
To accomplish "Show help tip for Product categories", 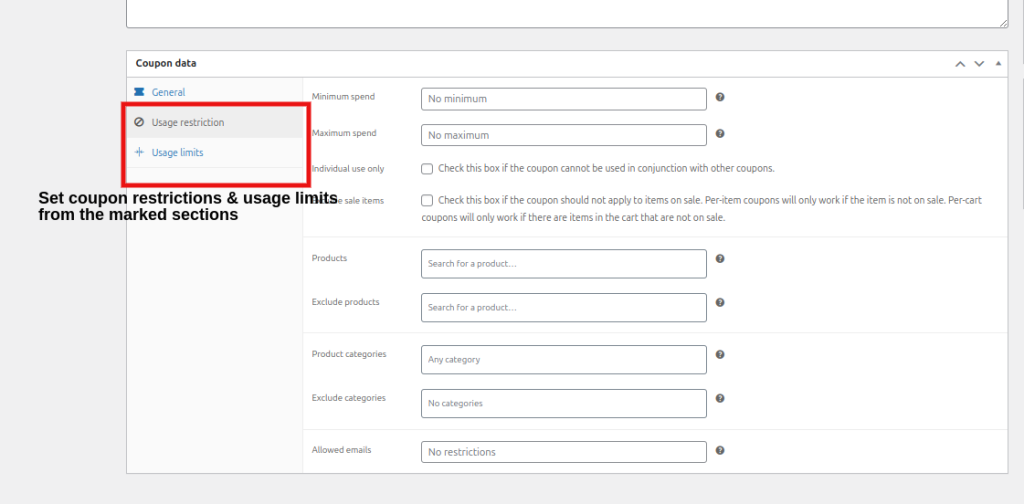I will click(x=720, y=354).
